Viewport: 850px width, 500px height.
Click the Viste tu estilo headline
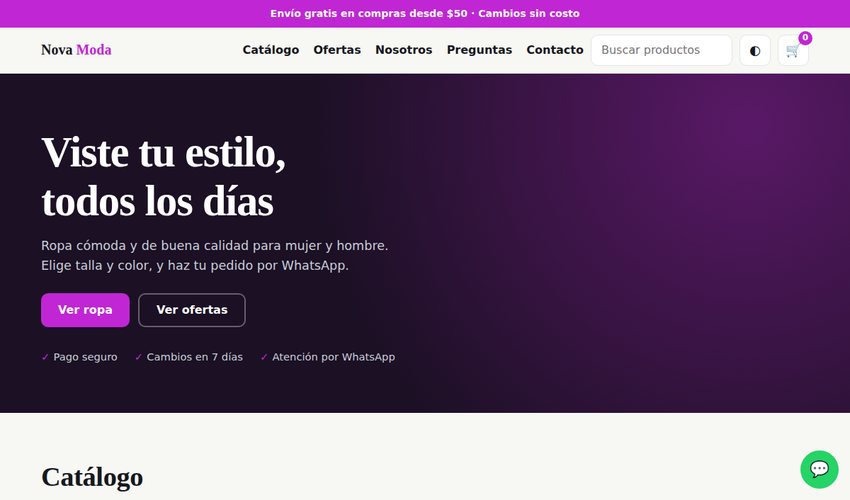163,177
